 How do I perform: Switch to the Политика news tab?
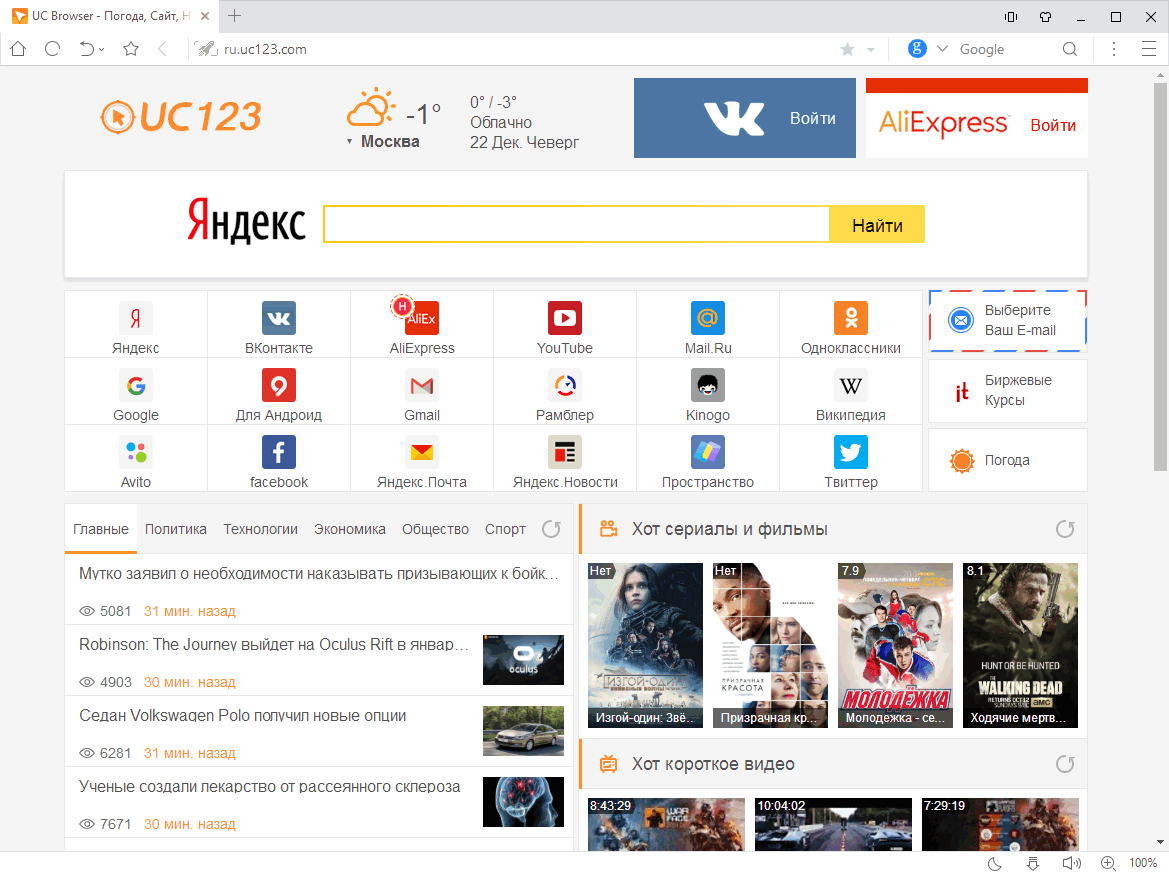176,529
